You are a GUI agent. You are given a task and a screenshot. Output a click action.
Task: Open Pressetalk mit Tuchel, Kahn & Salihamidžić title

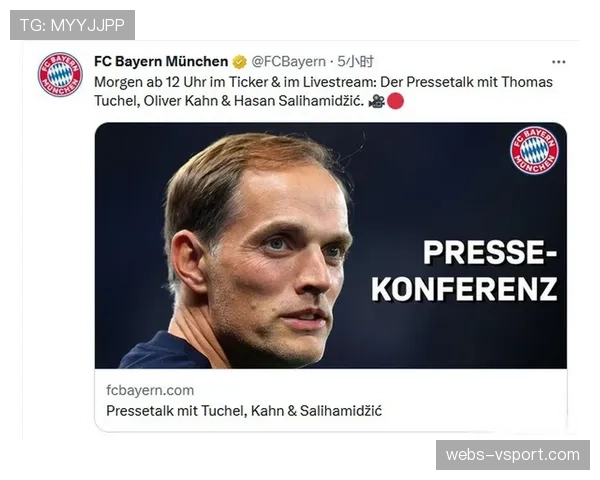tap(244, 411)
